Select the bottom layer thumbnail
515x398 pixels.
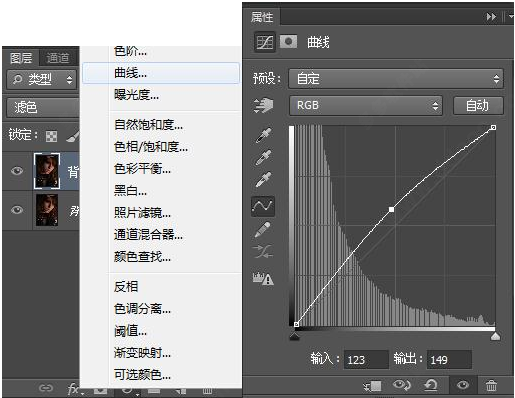coord(47,210)
